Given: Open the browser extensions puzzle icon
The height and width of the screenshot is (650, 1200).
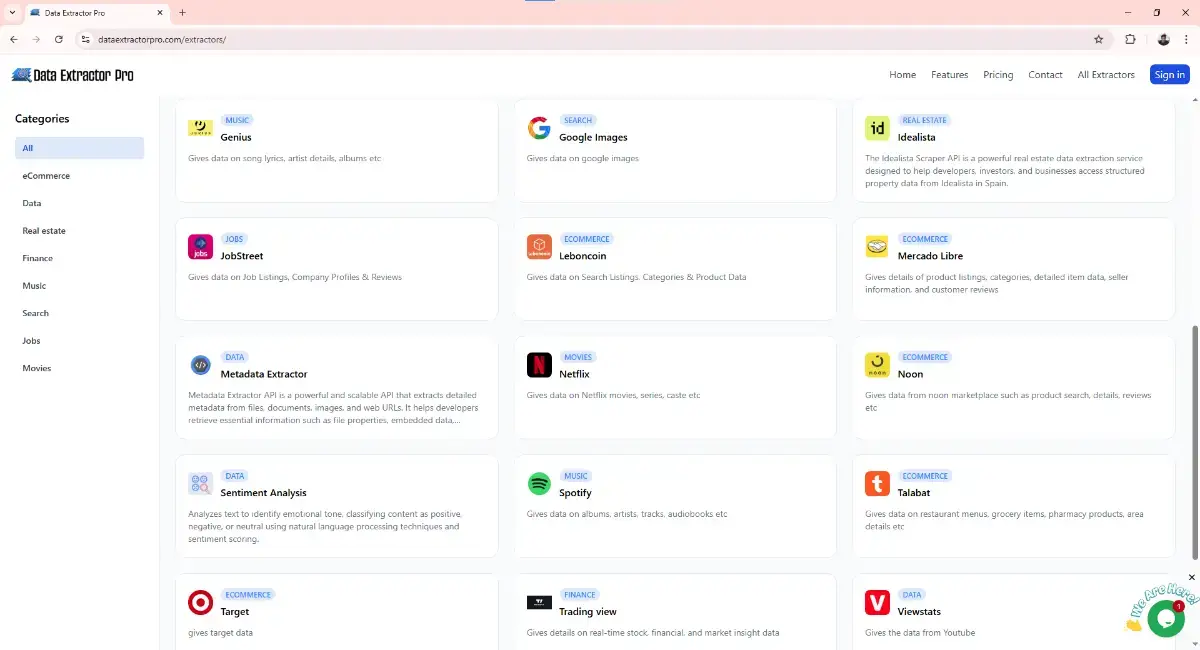Looking at the screenshot, I should [1131, 39].
